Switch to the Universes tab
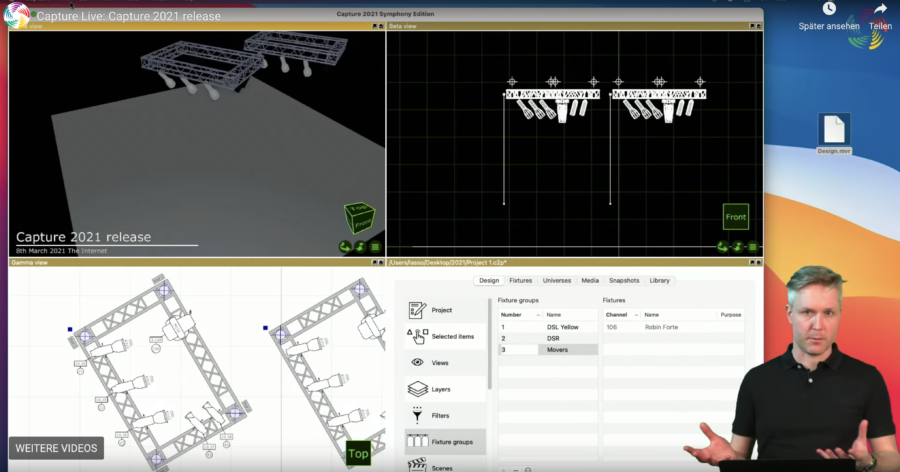 pyautogui.click(x=557, y=281)
